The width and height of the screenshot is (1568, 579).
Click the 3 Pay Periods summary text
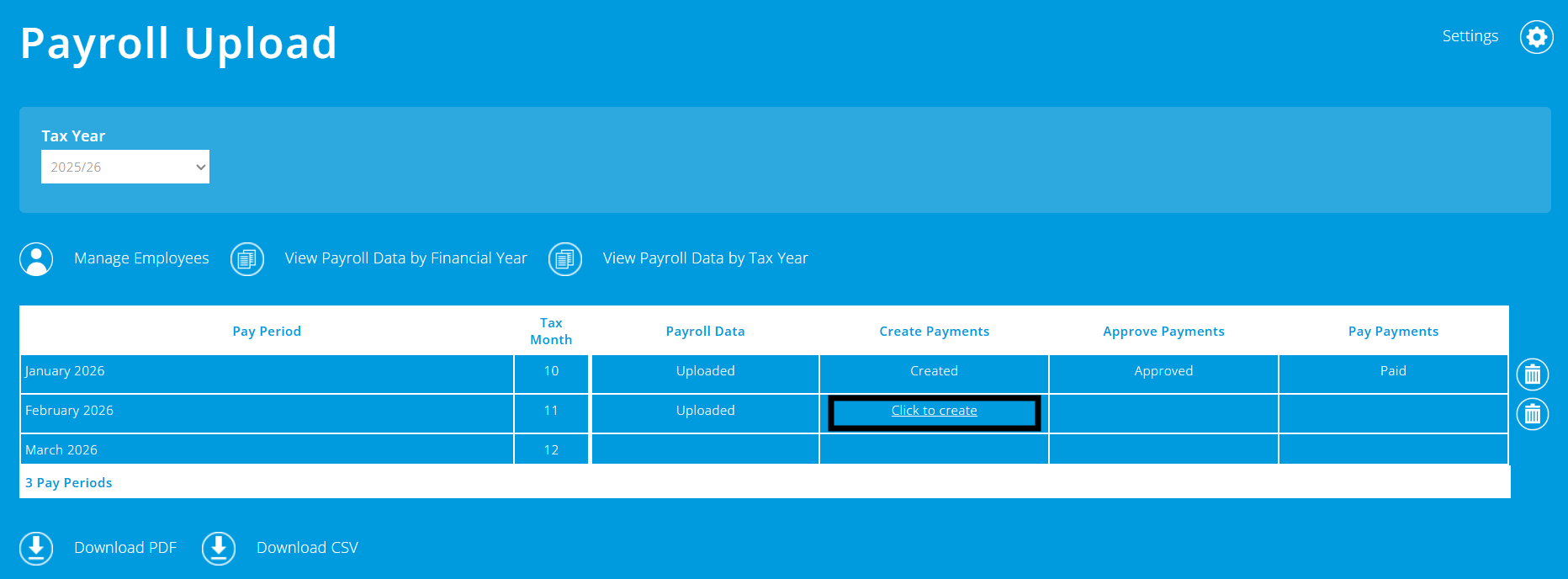tap(68, 483)
